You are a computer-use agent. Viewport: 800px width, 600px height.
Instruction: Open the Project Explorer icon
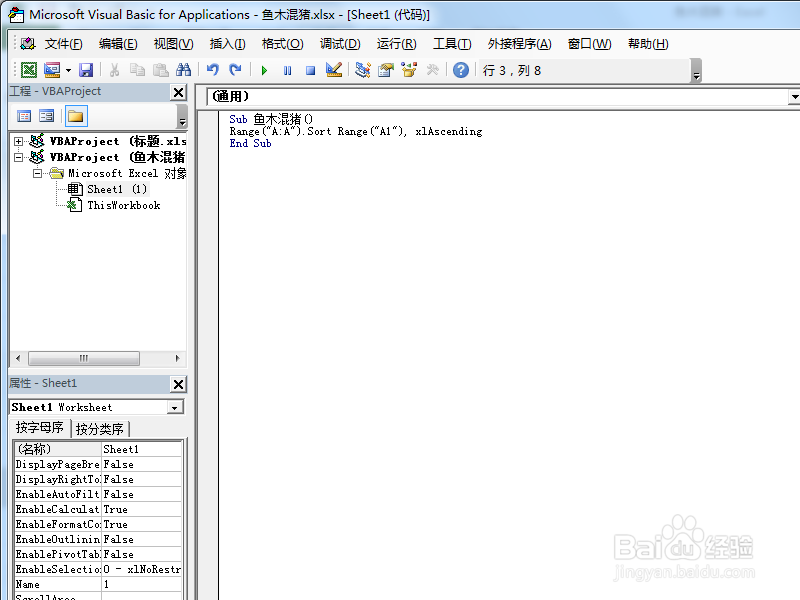click(363, 70)
